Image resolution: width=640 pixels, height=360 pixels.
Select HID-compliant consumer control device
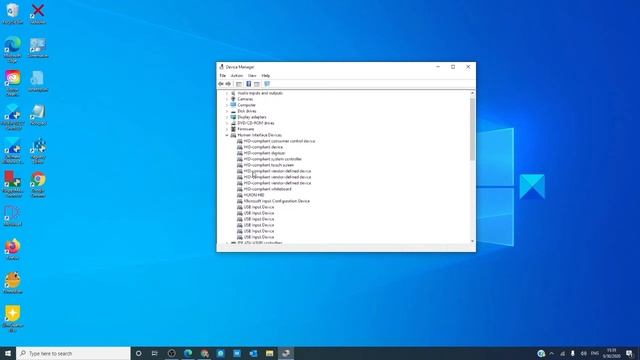(279, 141)
